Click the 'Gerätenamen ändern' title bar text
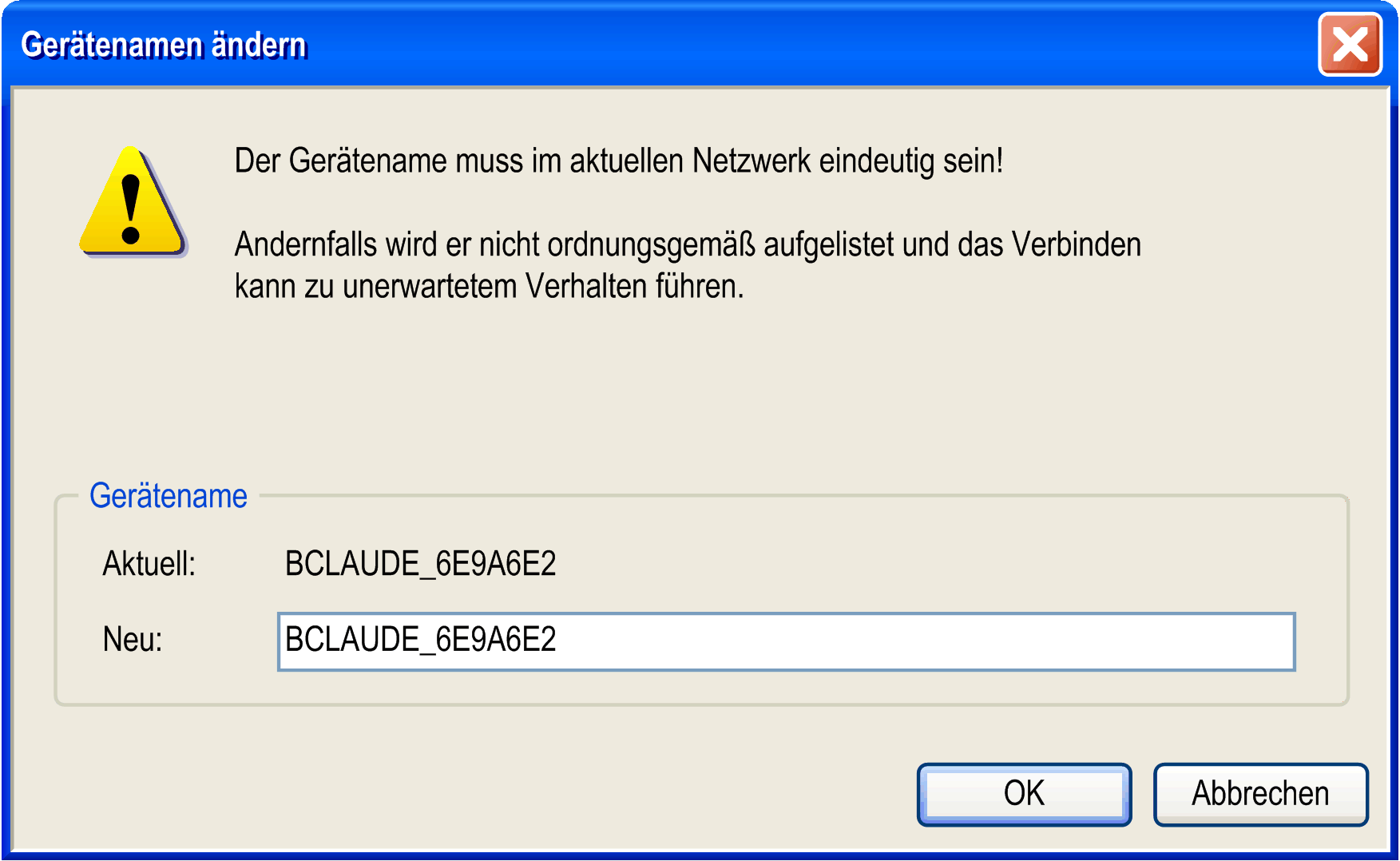Viewport: 1400px width, 861px height. [x=164, y=45]
